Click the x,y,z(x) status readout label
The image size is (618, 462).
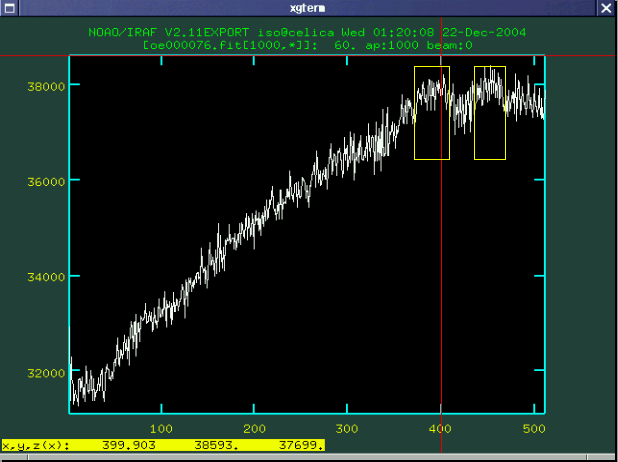tap(36, 445)
